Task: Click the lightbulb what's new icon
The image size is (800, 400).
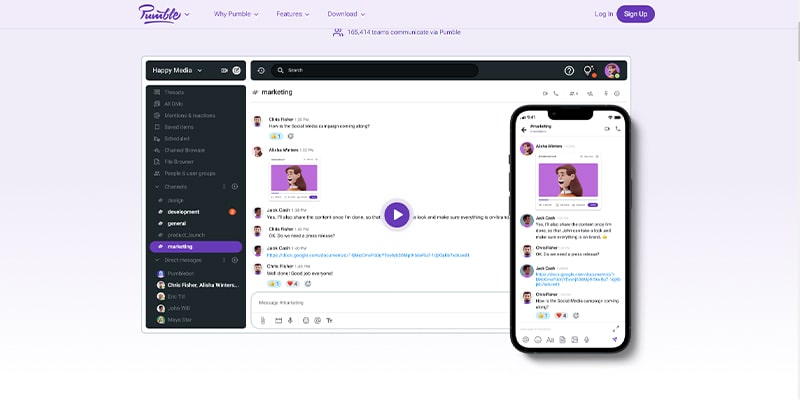Action: click(x=589, y=71)
